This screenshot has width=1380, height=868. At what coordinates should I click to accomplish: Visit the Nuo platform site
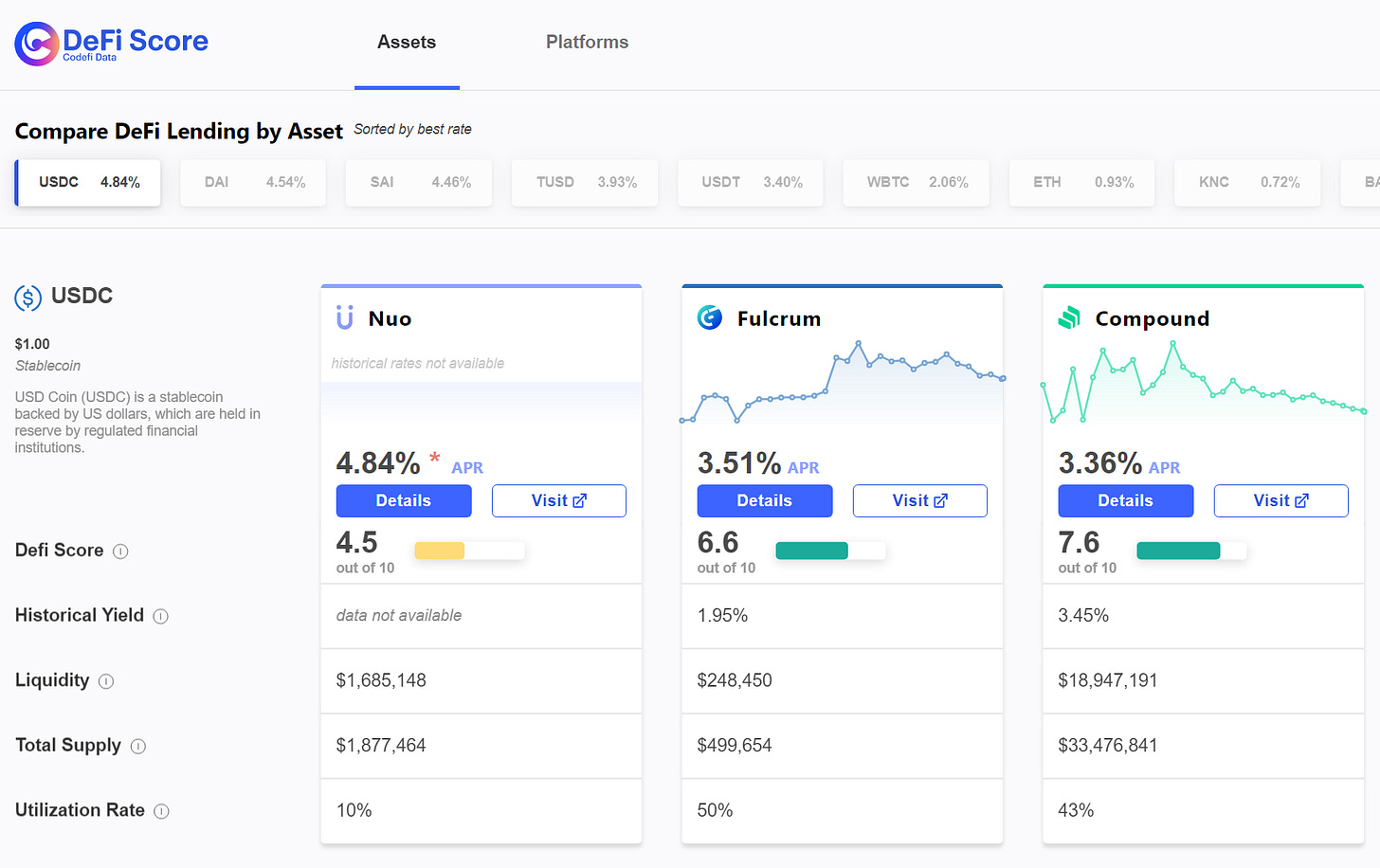coord(559,500)
